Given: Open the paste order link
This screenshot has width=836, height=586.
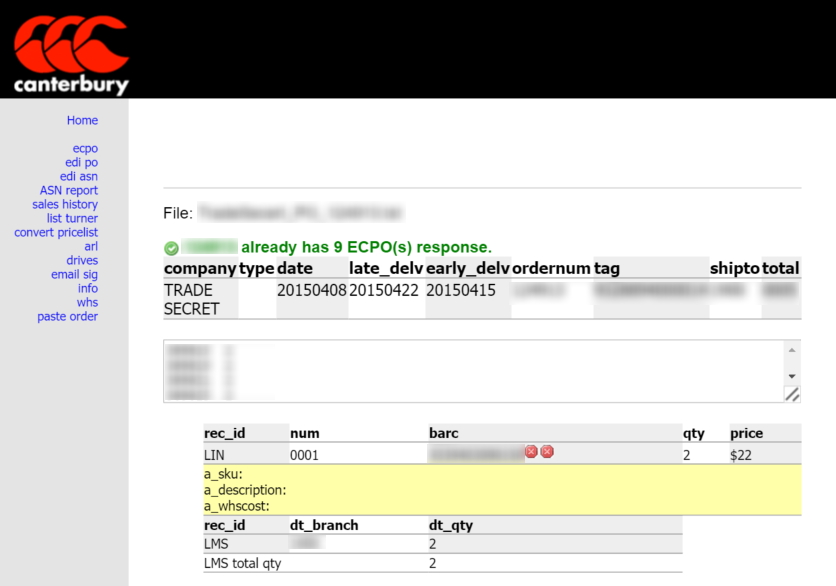Looking at the screenshot, I should click(68, 316).
